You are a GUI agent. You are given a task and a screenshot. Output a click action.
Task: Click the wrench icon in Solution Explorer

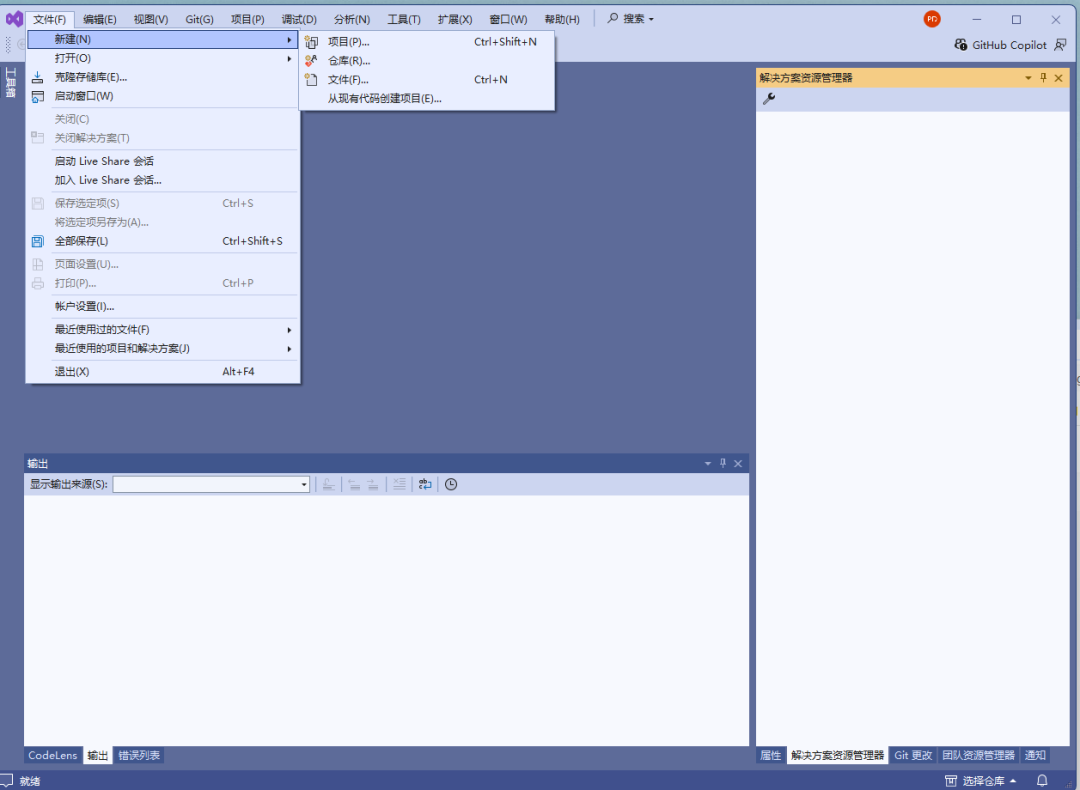[x=769, y=98]
